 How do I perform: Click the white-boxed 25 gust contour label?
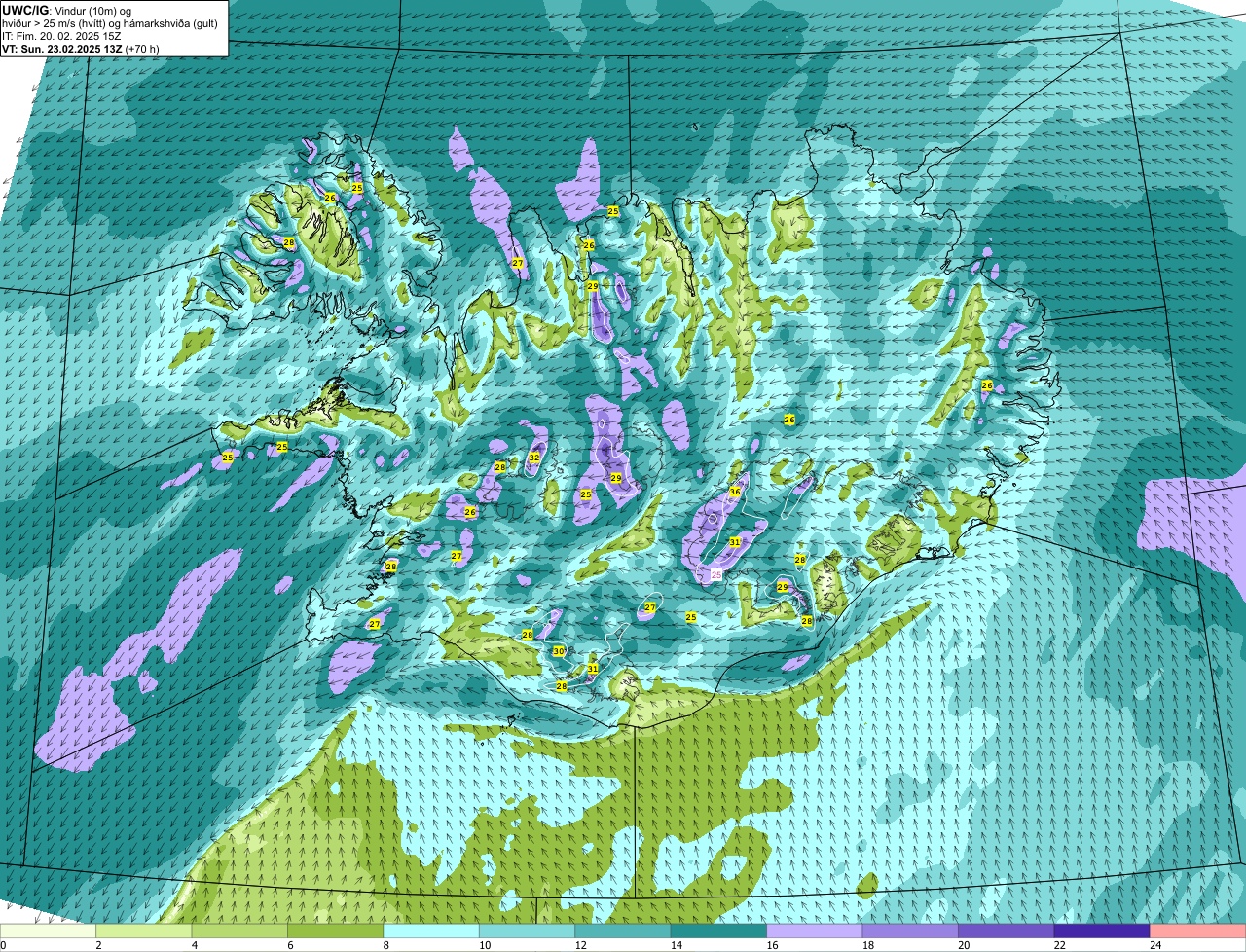click(716, 575)
